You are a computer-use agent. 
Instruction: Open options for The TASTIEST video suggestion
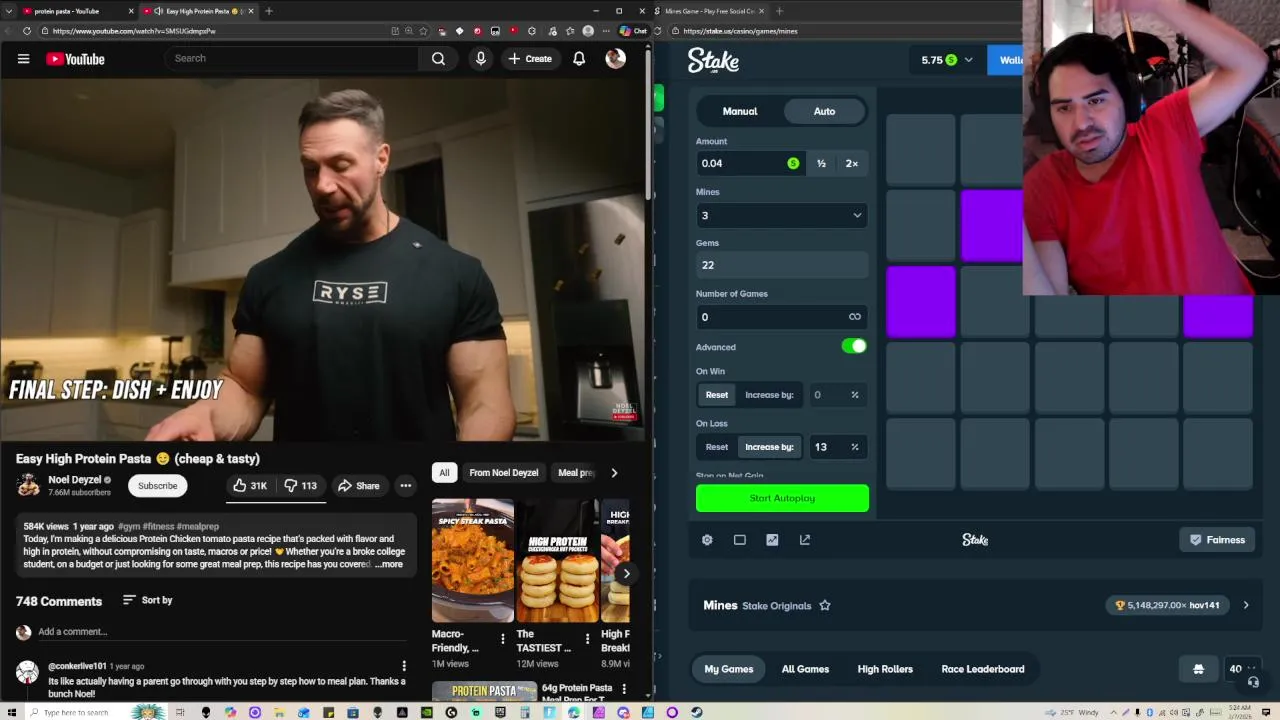click(x=587, y=638)
